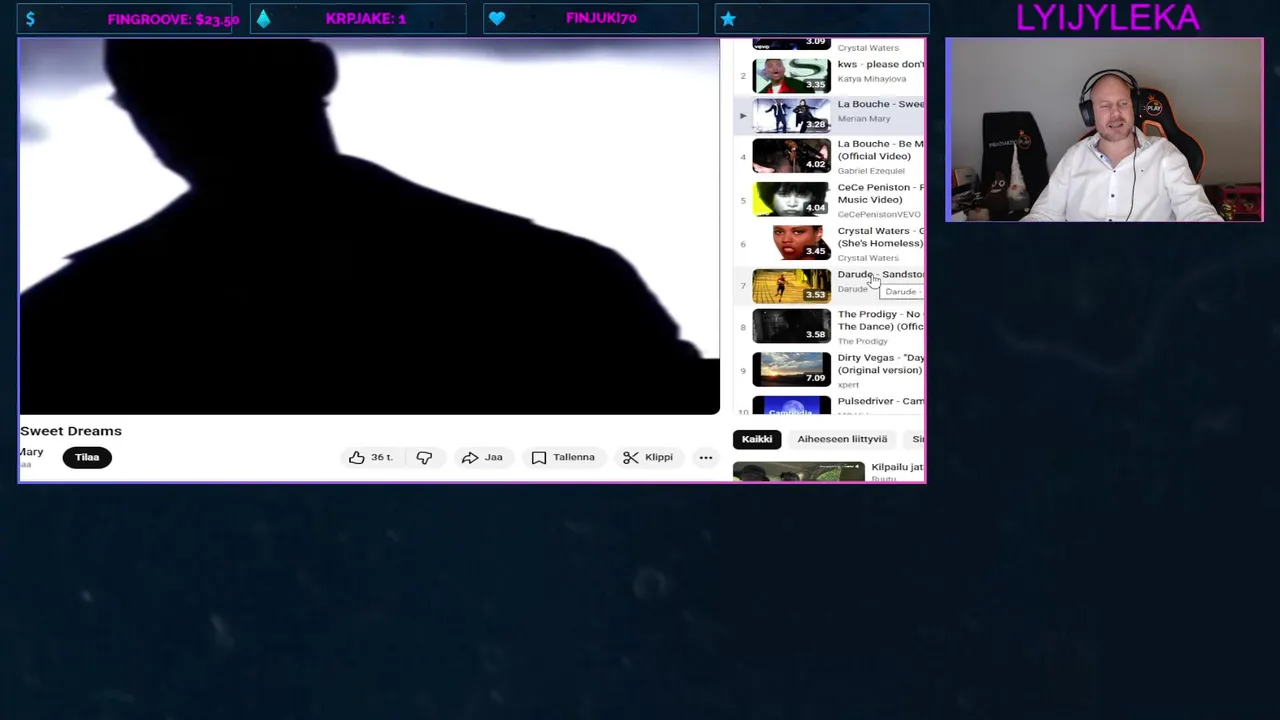Click the heart icon by FINJUKI70

pos(497,19)
